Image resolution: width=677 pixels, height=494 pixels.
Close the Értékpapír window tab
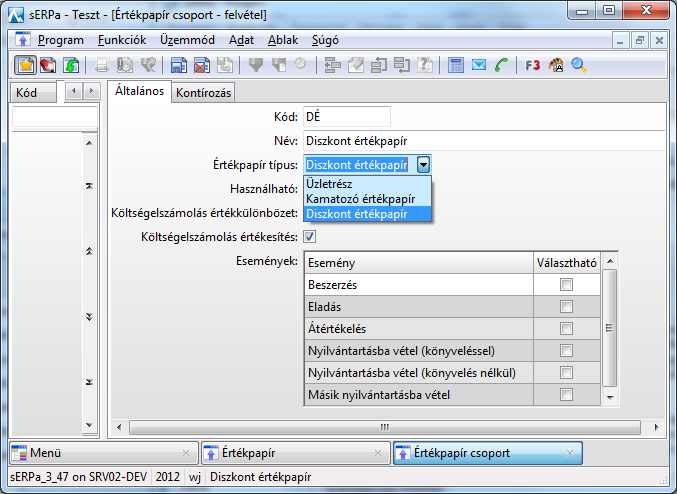(x=378, y=453)
